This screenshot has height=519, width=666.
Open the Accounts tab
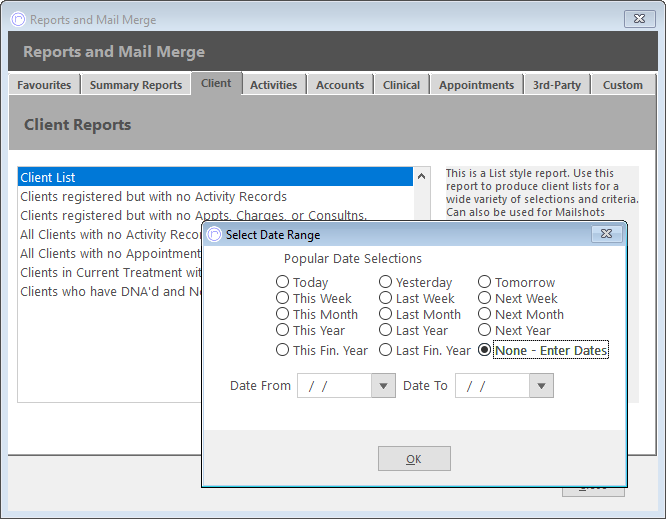tap(340, 85)
